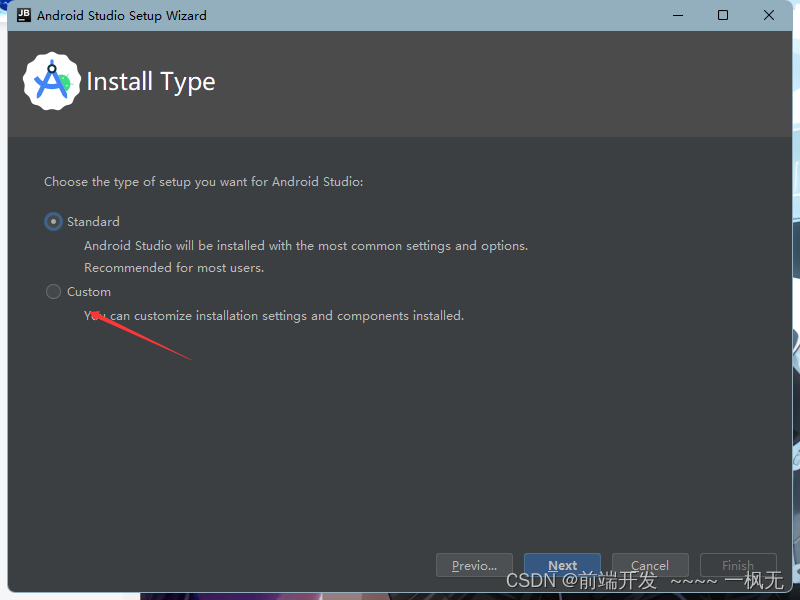This screenshot has height=600, width=800.
Task: Cancel the setup wizard
Action: [x=650, y=565]
